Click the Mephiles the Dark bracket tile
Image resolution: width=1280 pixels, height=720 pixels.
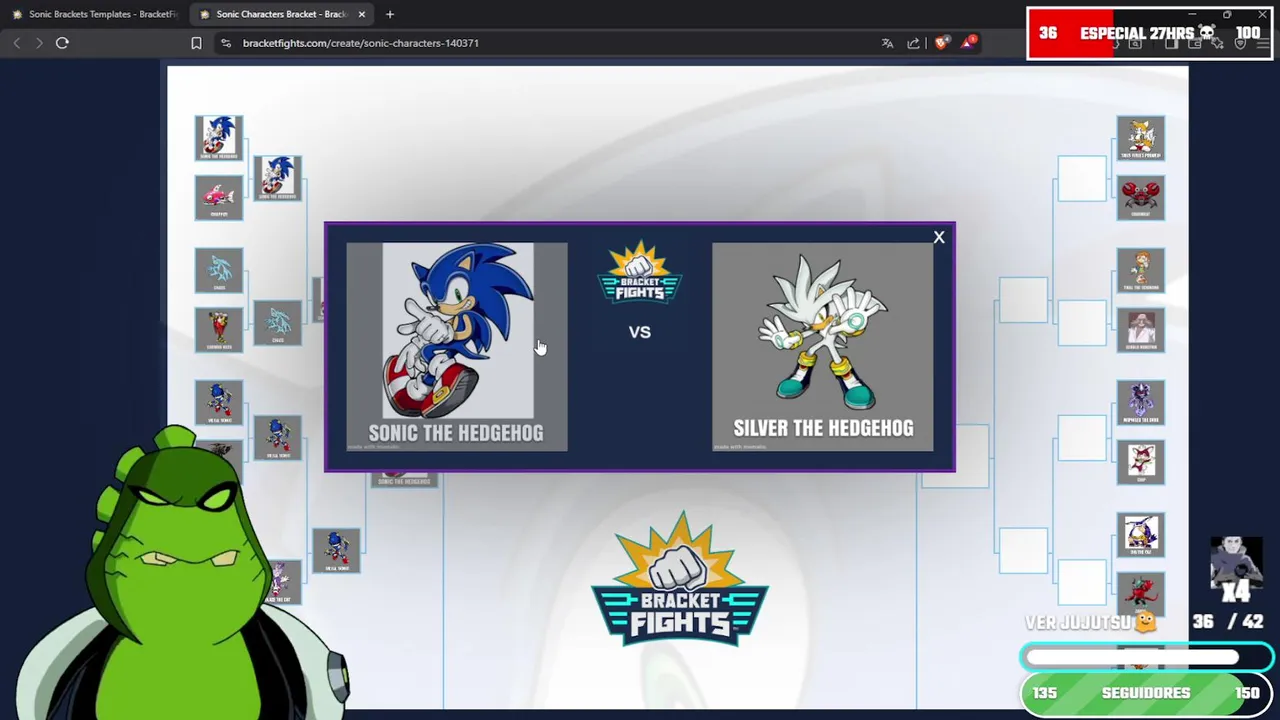1141,402
